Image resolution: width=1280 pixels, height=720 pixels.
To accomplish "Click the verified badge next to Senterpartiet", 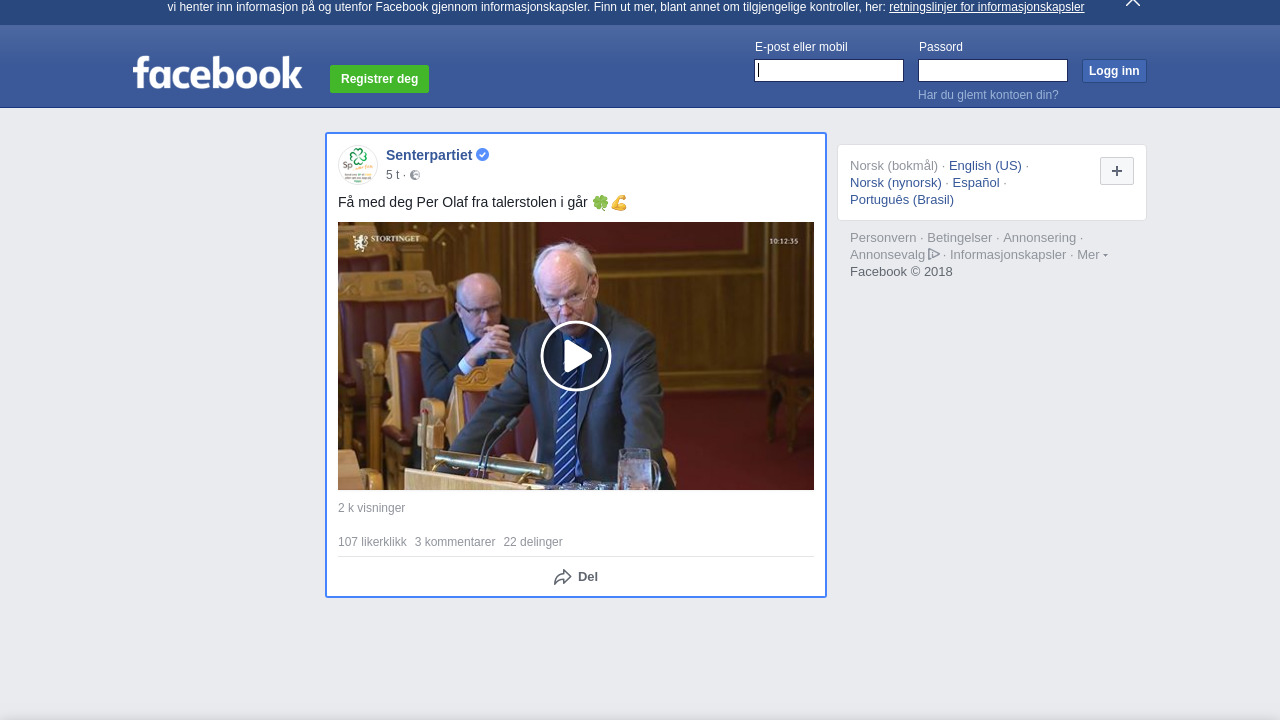I will (482, 155).
